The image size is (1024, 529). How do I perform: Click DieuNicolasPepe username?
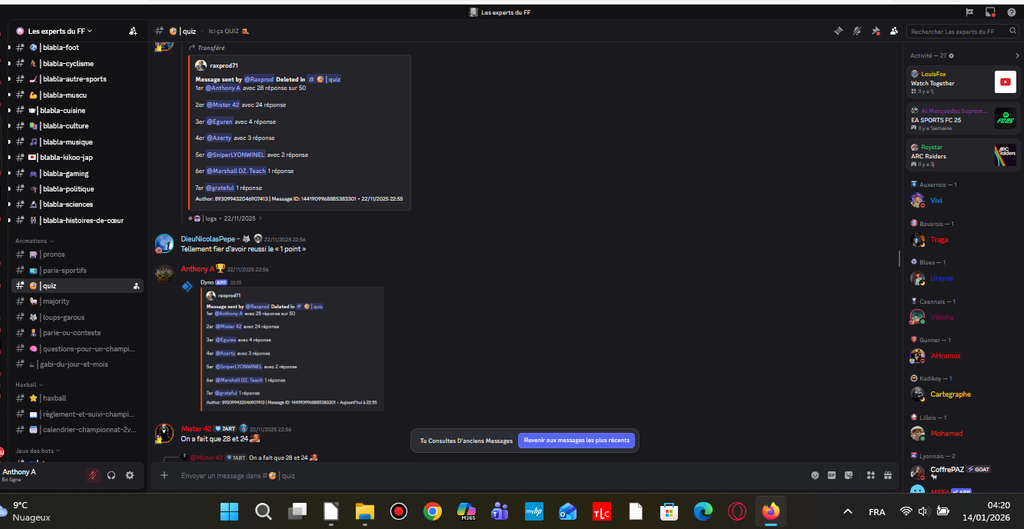206,238
